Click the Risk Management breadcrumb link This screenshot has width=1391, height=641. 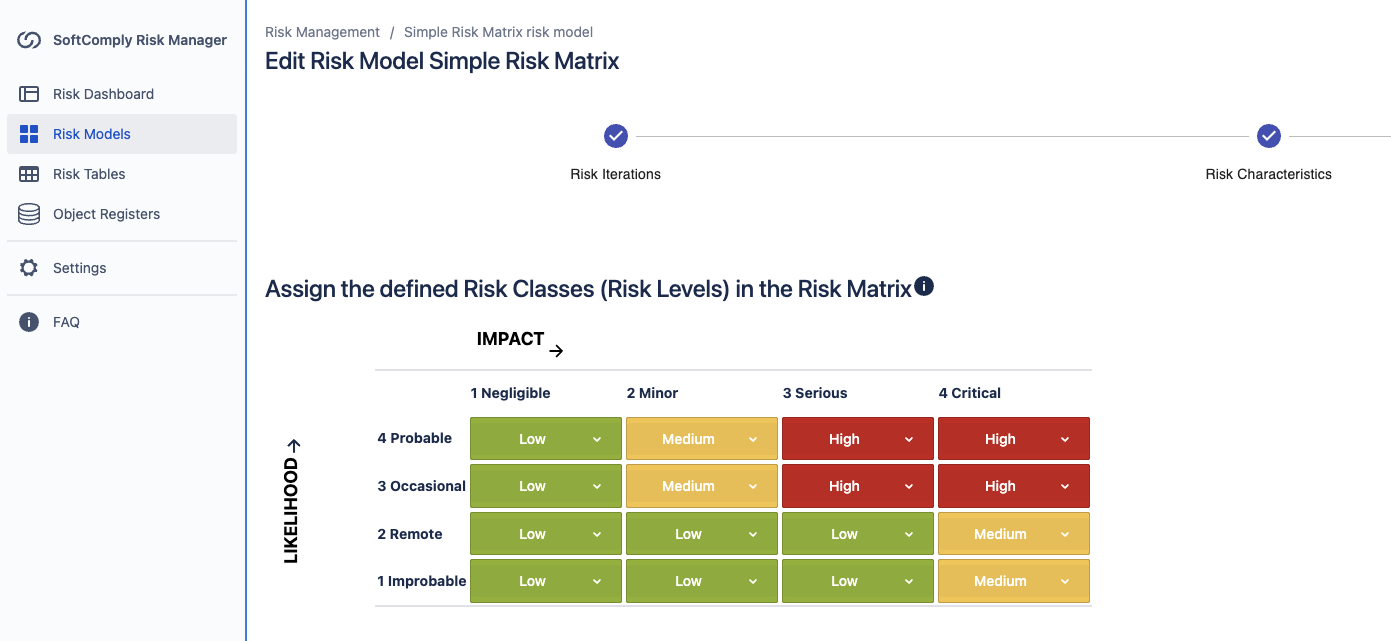322,32
